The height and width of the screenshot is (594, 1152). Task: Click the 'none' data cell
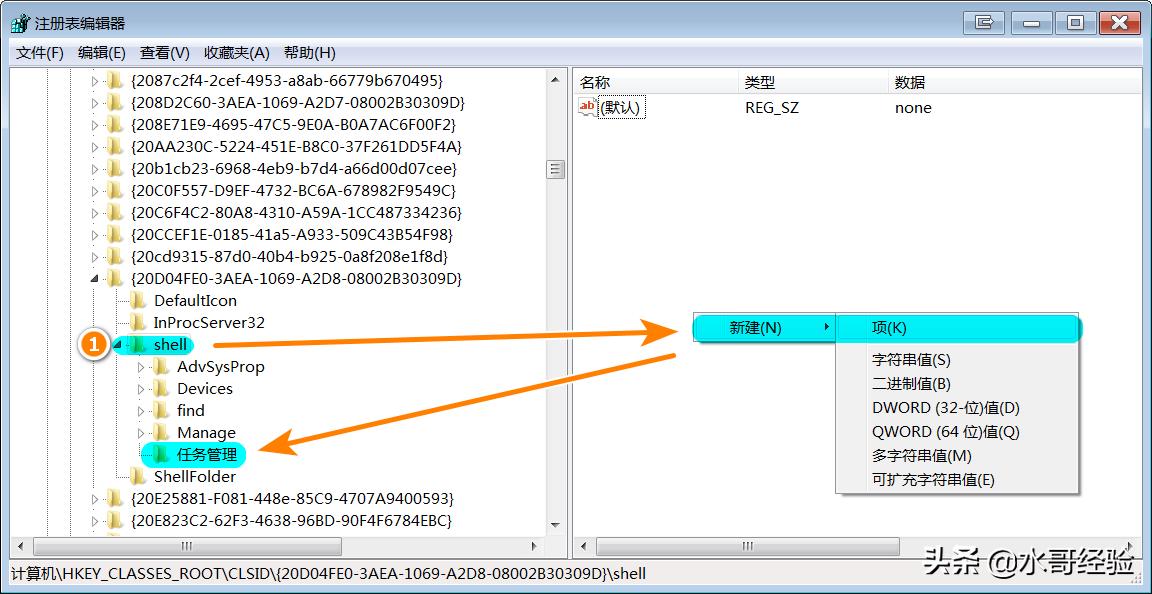[913, 108]
